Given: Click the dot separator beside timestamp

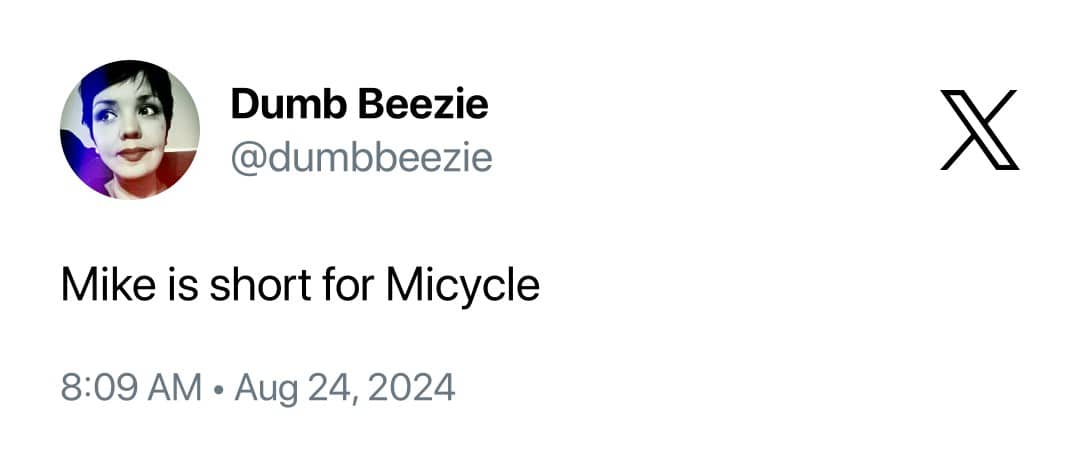Looking at the screenshot, I should click(218, 388).
